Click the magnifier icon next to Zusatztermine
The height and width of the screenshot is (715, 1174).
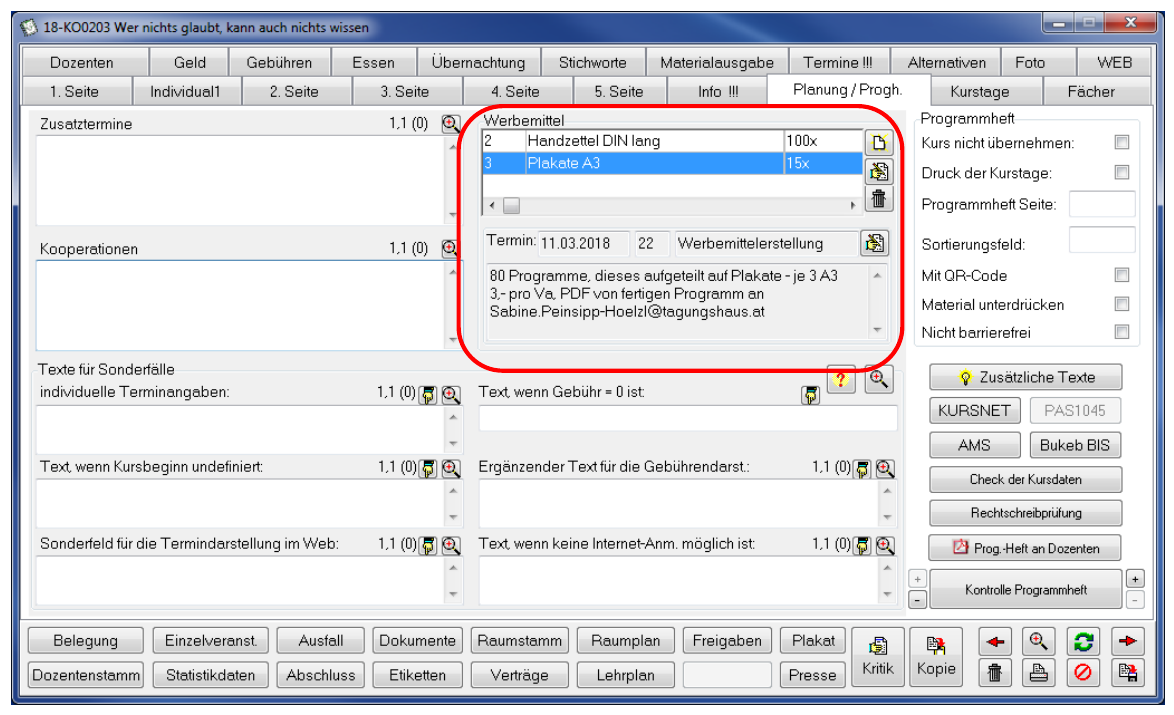[450, 124]
